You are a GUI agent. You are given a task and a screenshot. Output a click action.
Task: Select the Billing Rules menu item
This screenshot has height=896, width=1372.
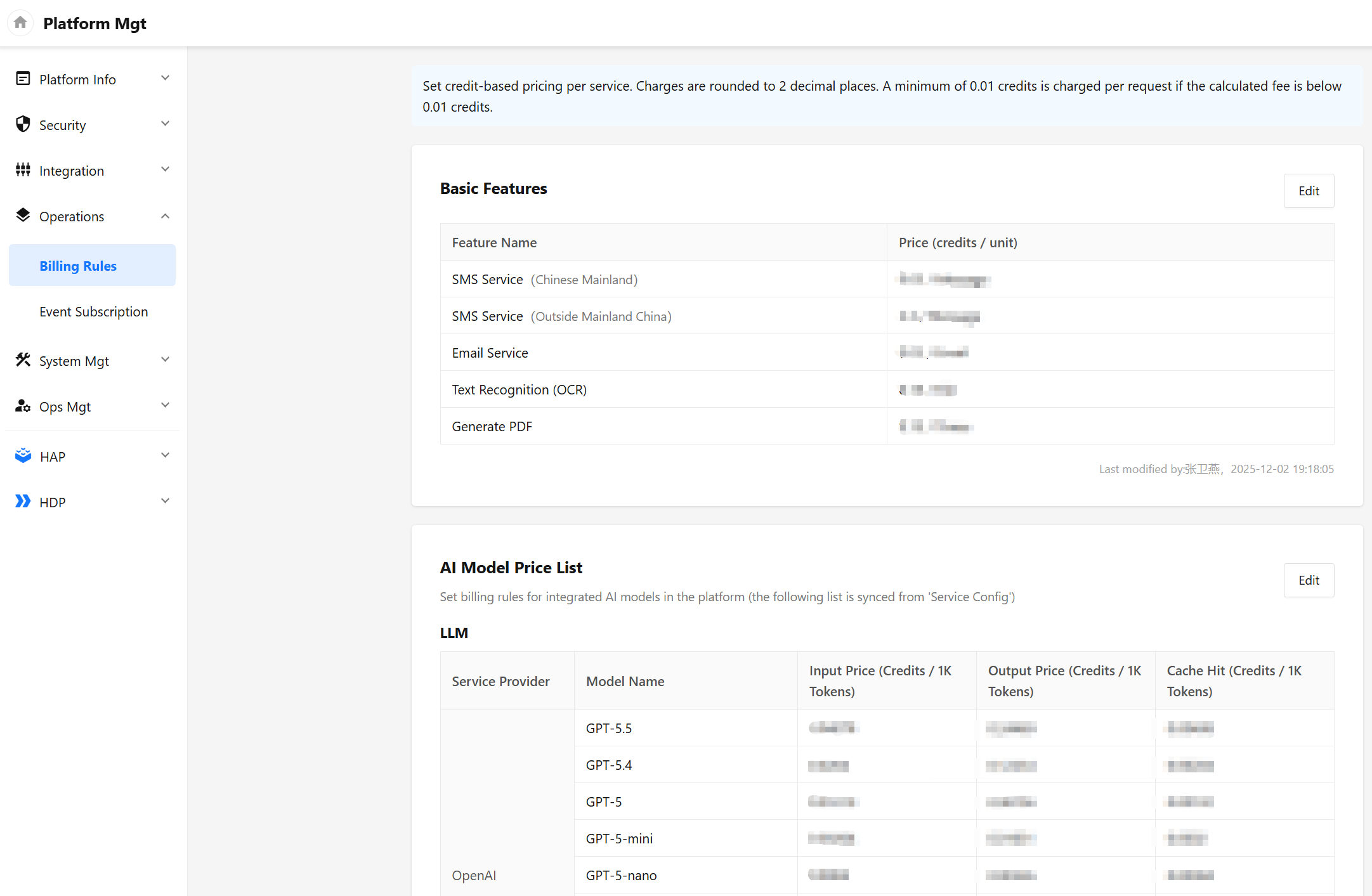92,265
